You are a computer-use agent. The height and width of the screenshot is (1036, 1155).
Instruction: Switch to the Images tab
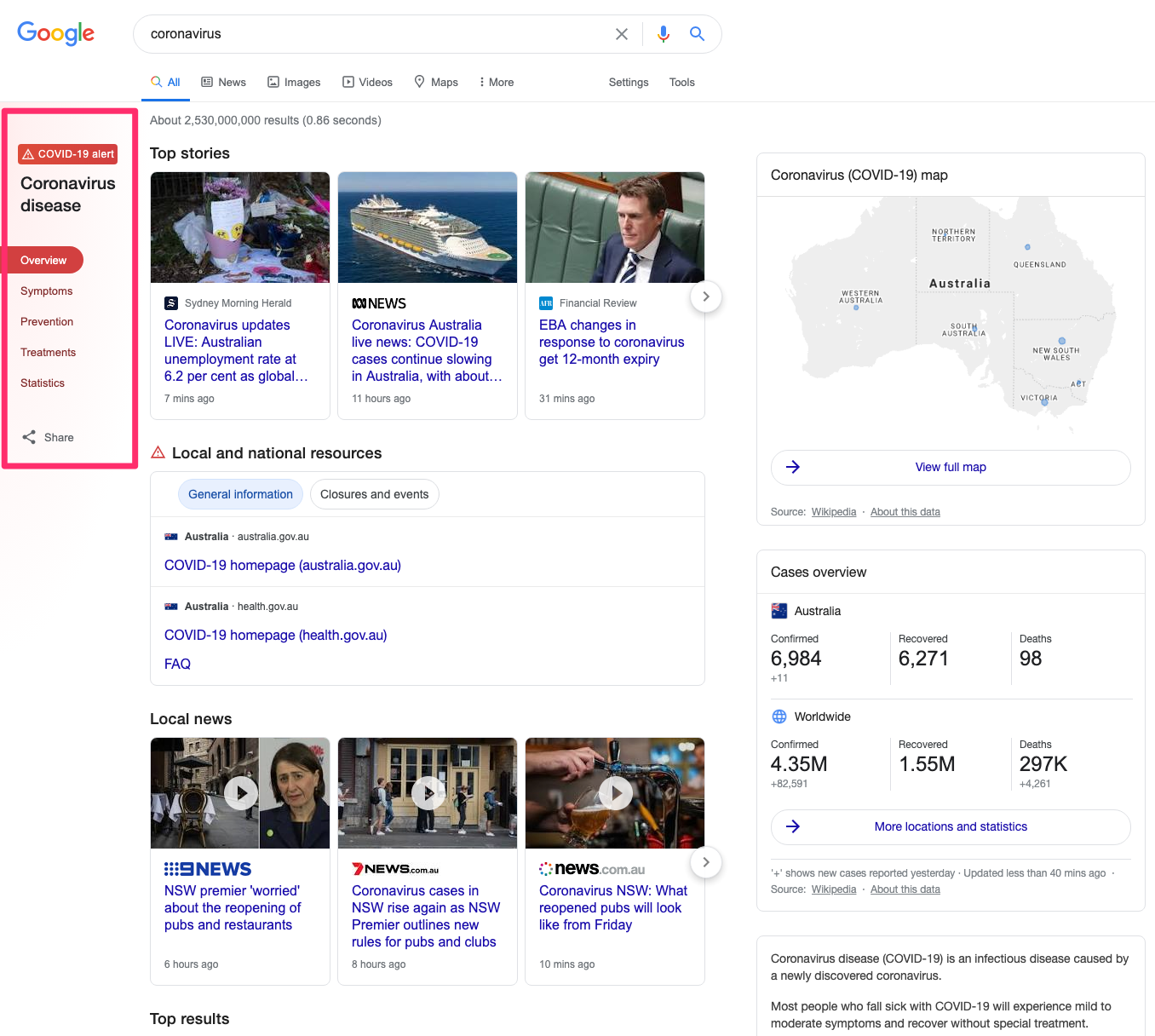tap(294, 83)
